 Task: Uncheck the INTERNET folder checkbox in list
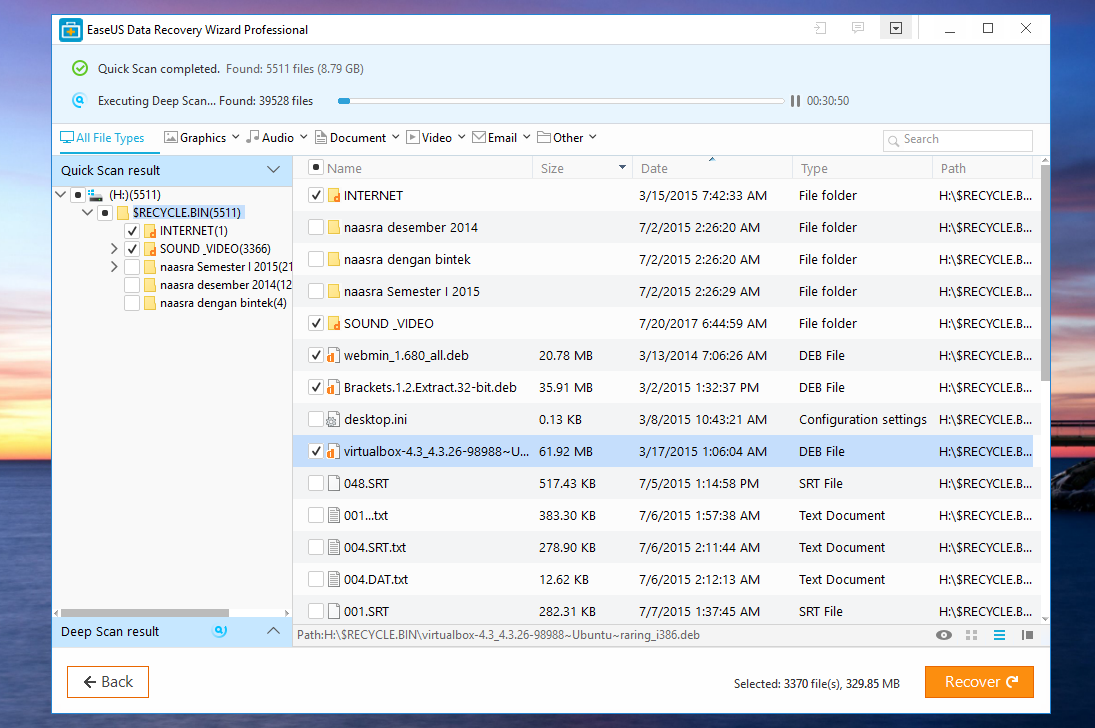[316, 196]
